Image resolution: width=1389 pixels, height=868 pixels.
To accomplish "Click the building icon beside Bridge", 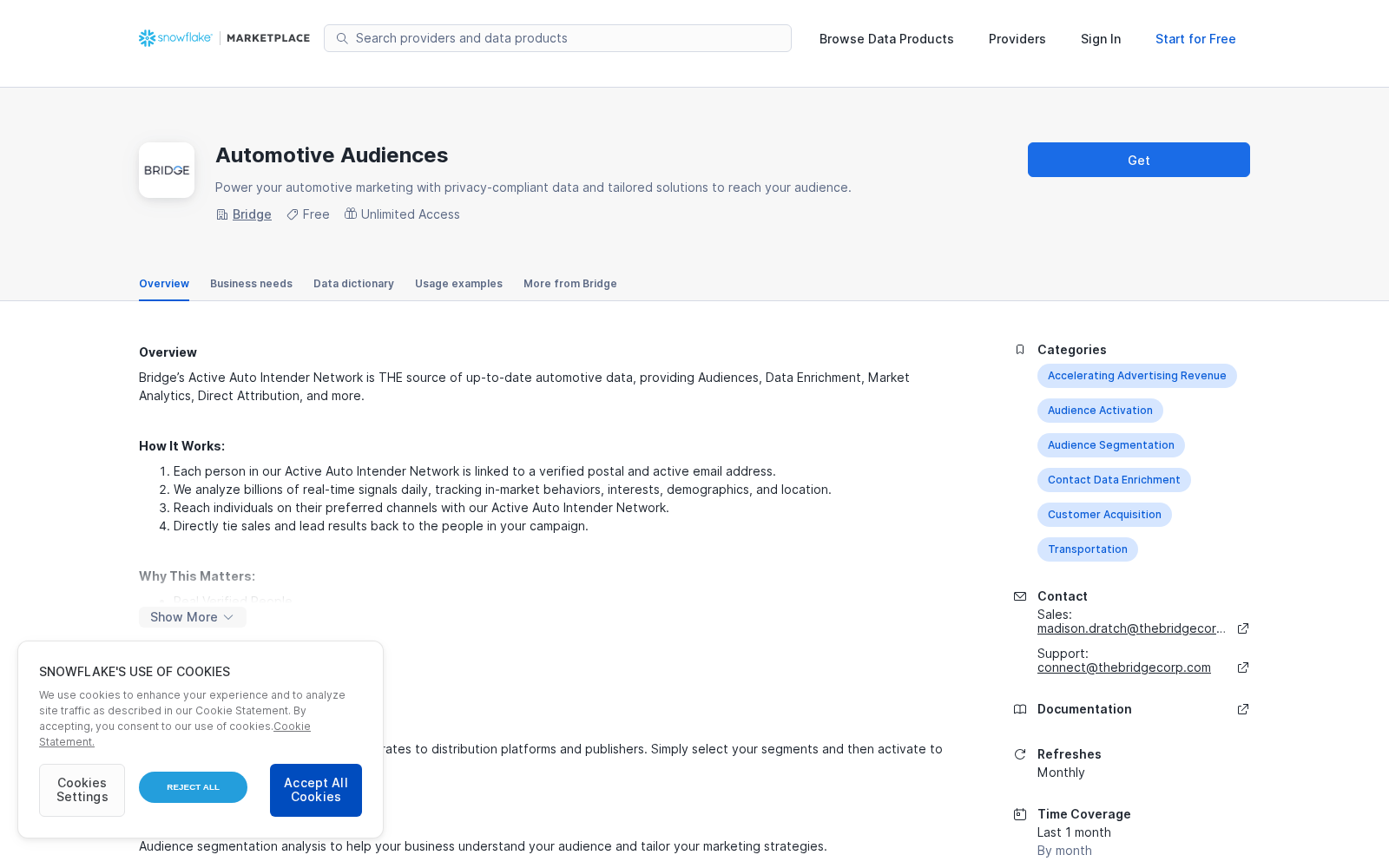I will click(x=221, y=214).
